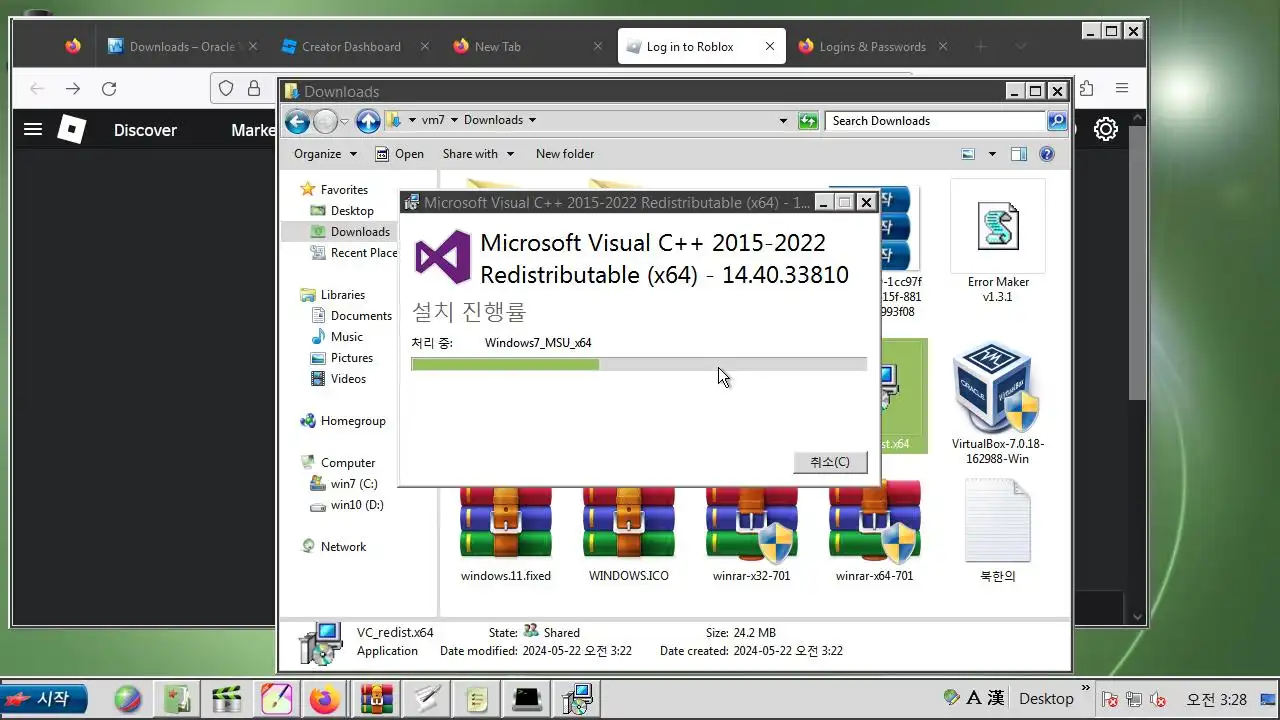Click terminal laptop icon in taskbar
This screenshot has width=1280, height=720.
(527, 699)
